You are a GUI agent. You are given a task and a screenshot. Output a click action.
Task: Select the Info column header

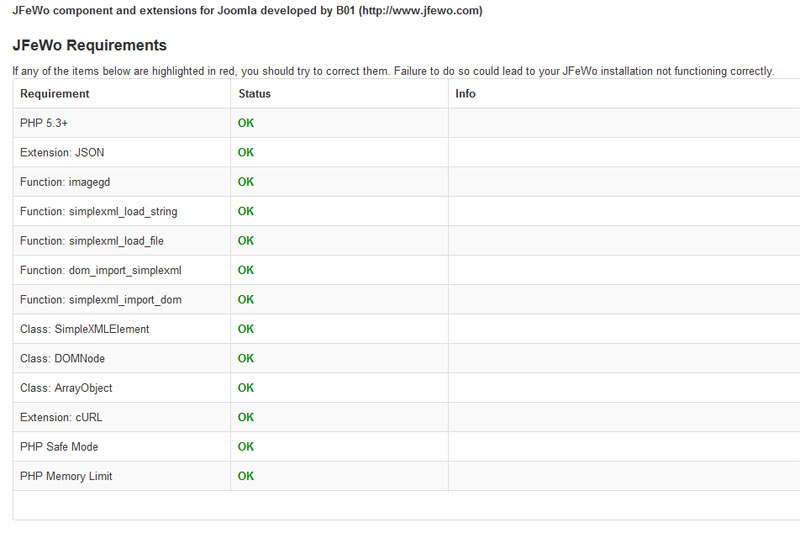click(465, 94)
